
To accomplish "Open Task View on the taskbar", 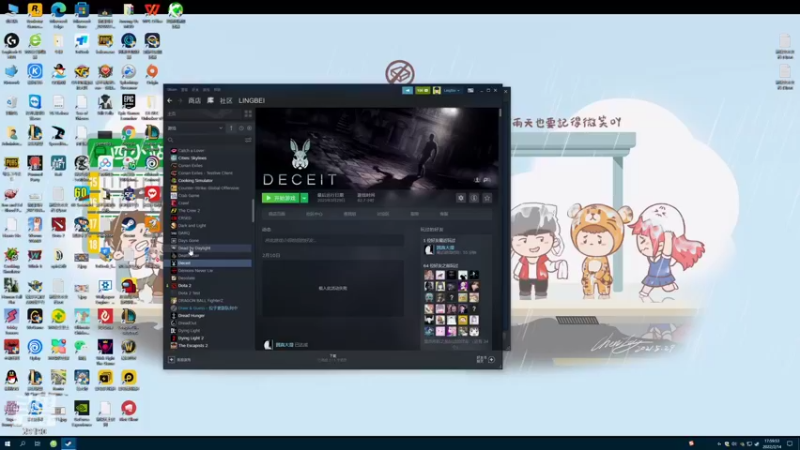I will click(x=37, y=444).
